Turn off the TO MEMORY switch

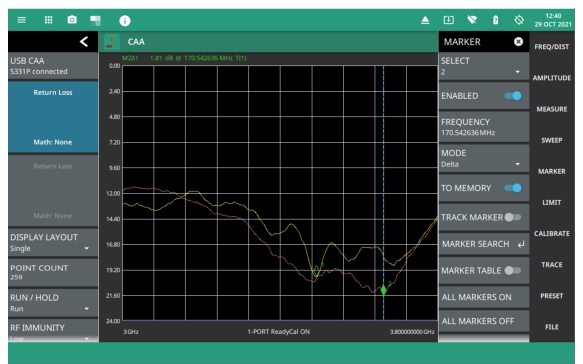click(513, 188)
